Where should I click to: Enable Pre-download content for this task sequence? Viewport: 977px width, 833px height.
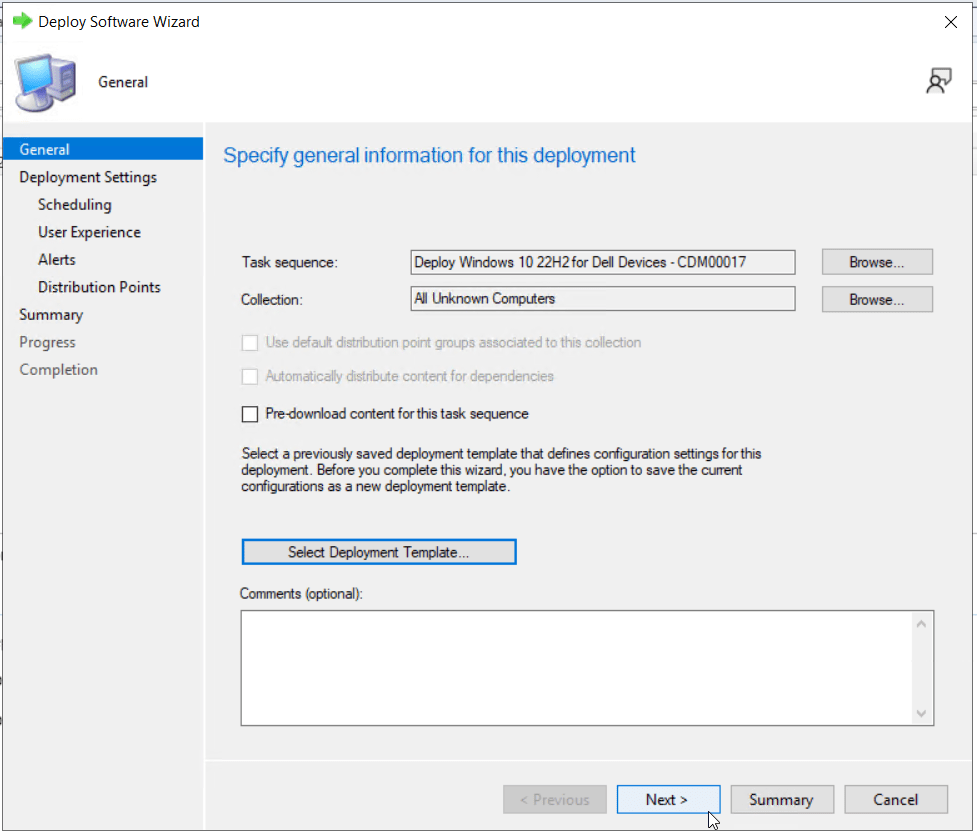[x=250, y=414]
